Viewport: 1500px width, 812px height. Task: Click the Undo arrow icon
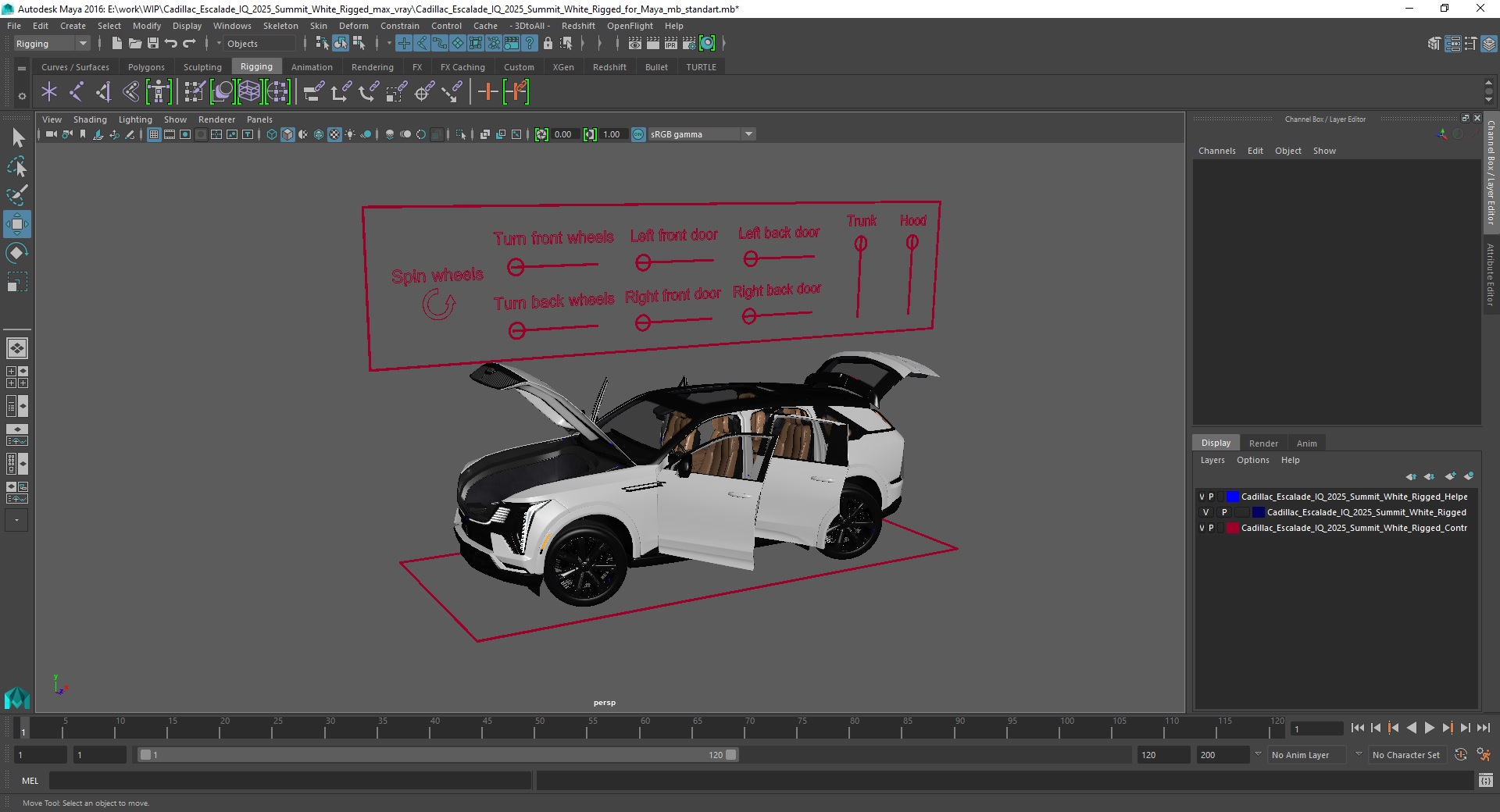171,44
